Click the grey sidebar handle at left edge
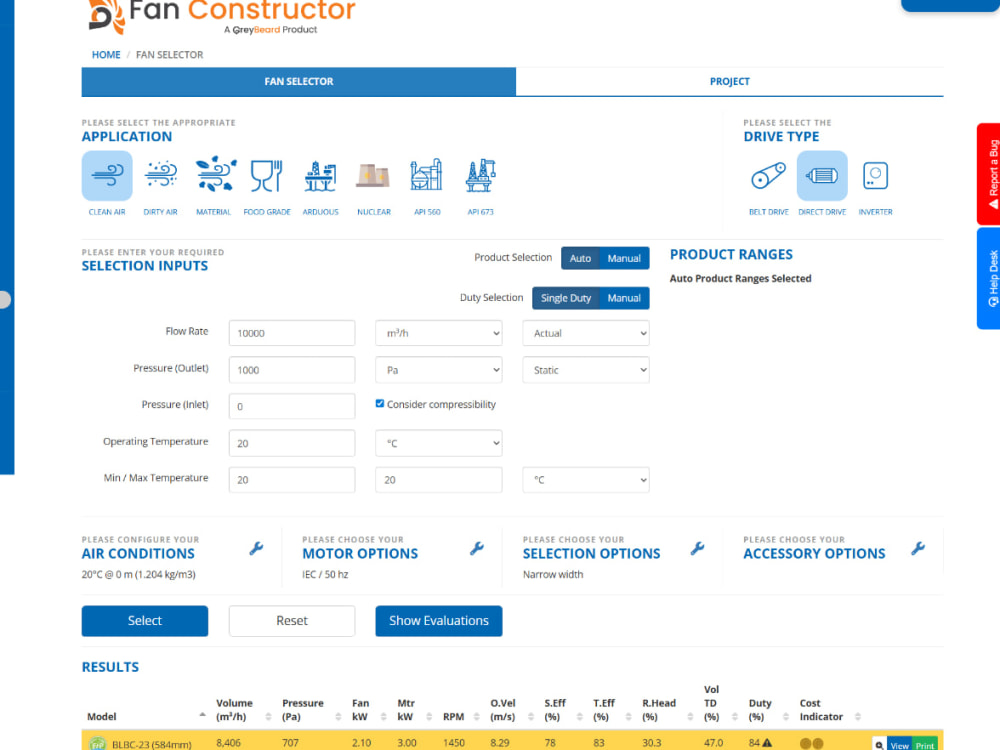 tap(5, 300)
